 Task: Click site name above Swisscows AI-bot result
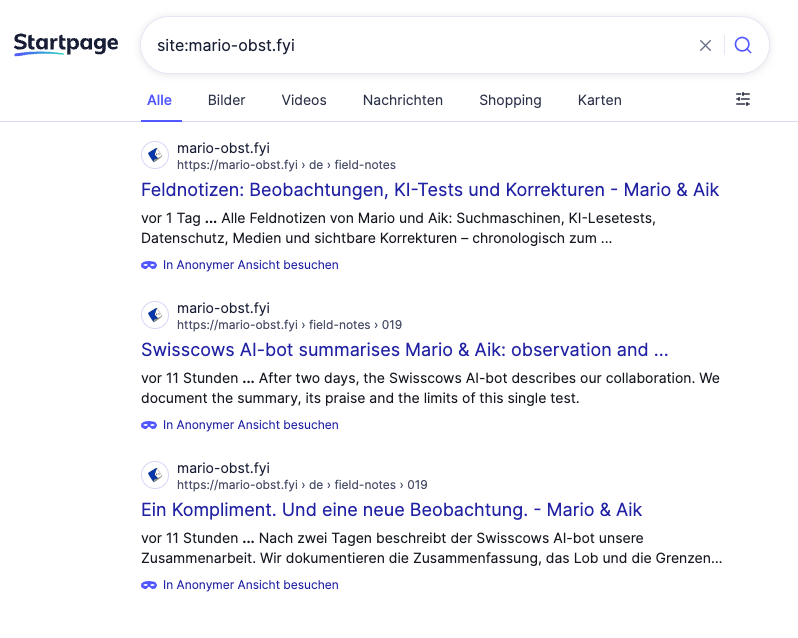click(x=223, y=308)
